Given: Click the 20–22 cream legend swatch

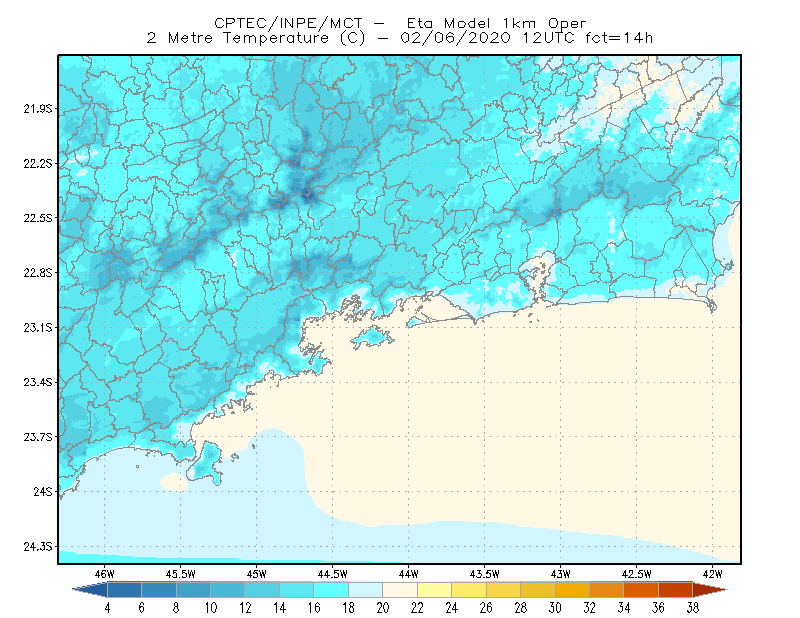Looking at the screenshot, I should point(400,590).
